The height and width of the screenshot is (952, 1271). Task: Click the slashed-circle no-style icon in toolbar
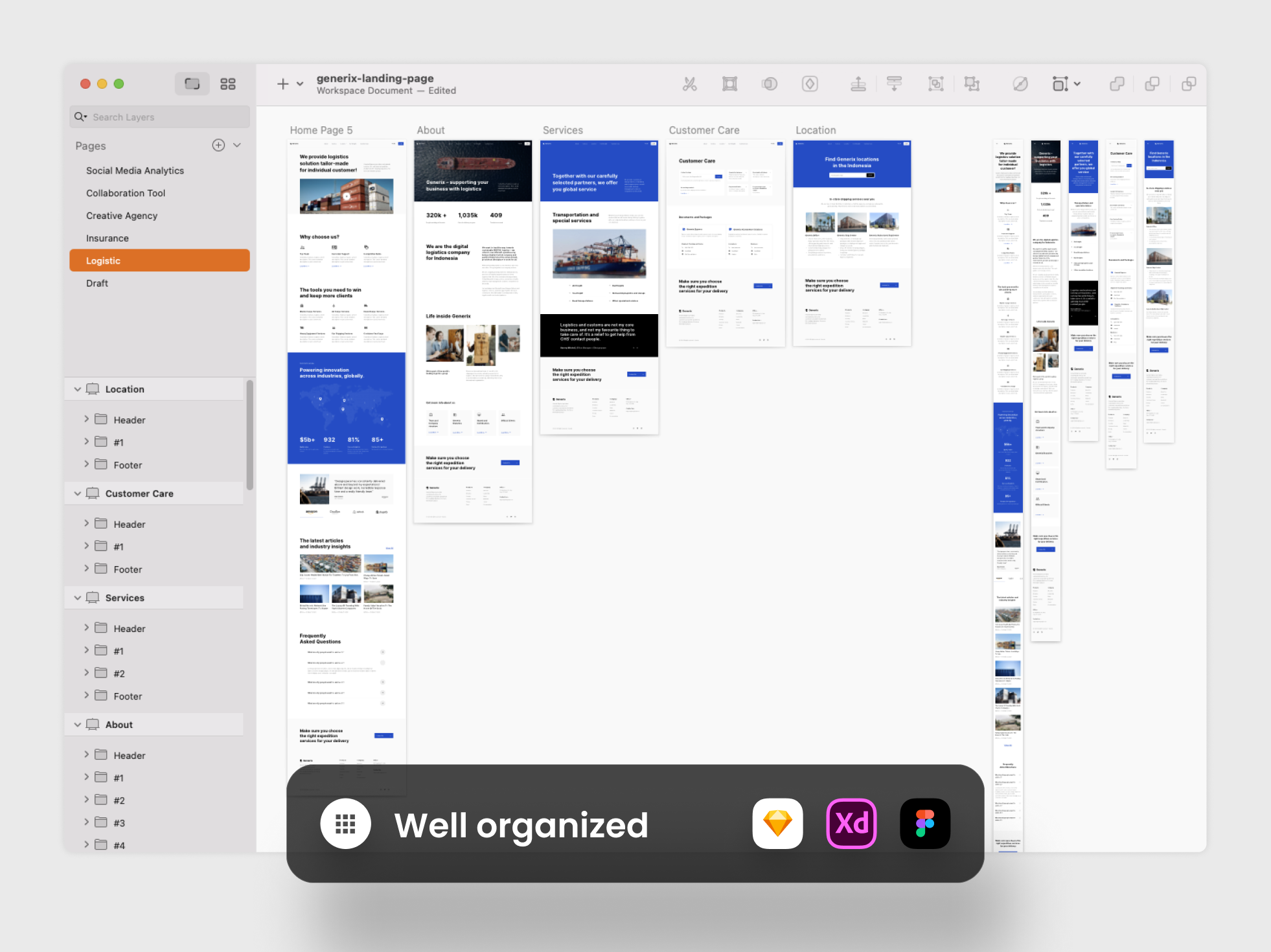pos(1020,84)
